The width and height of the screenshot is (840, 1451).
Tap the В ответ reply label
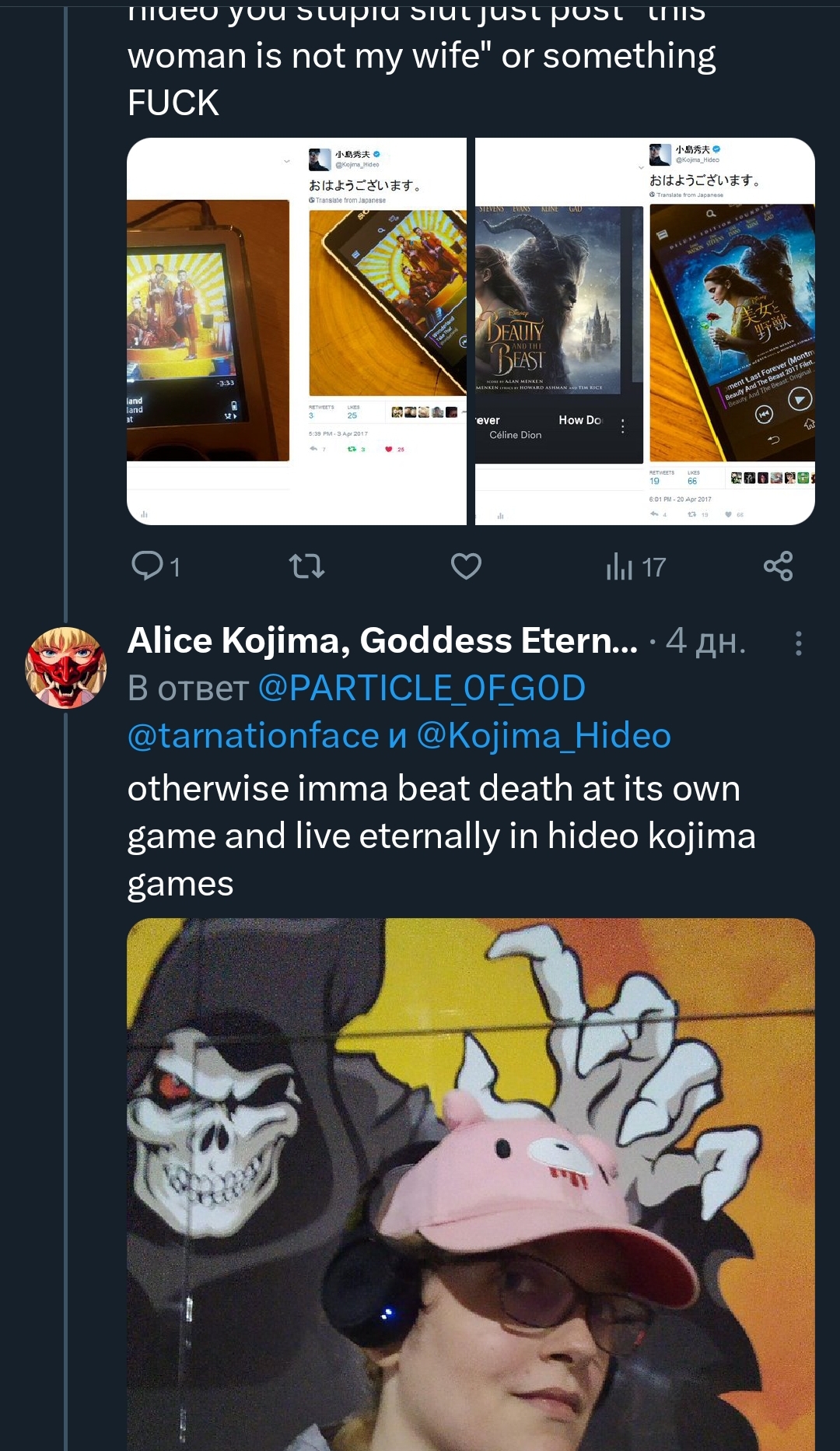(188, 689)
